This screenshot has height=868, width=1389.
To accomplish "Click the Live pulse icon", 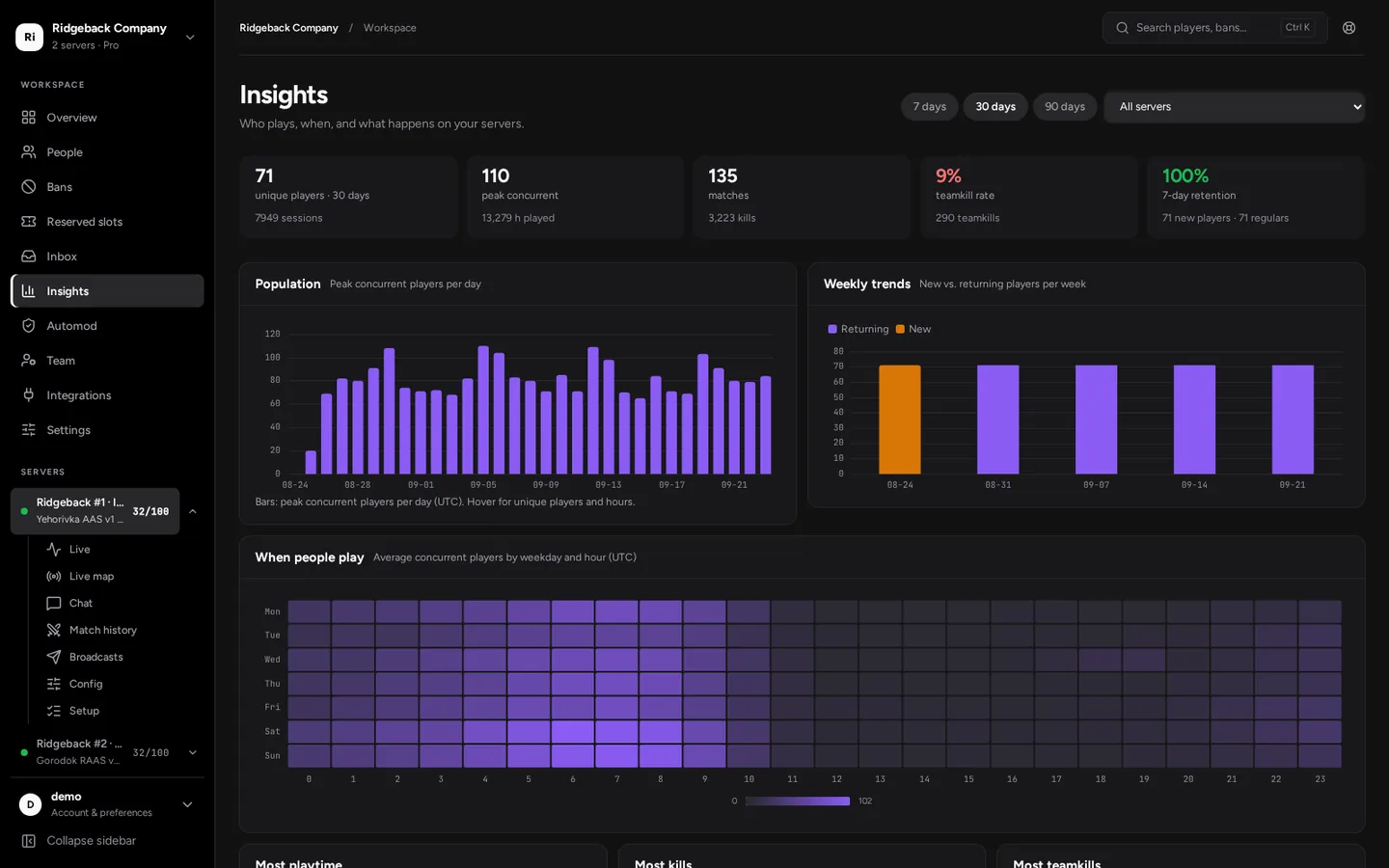I will [54, 550].
